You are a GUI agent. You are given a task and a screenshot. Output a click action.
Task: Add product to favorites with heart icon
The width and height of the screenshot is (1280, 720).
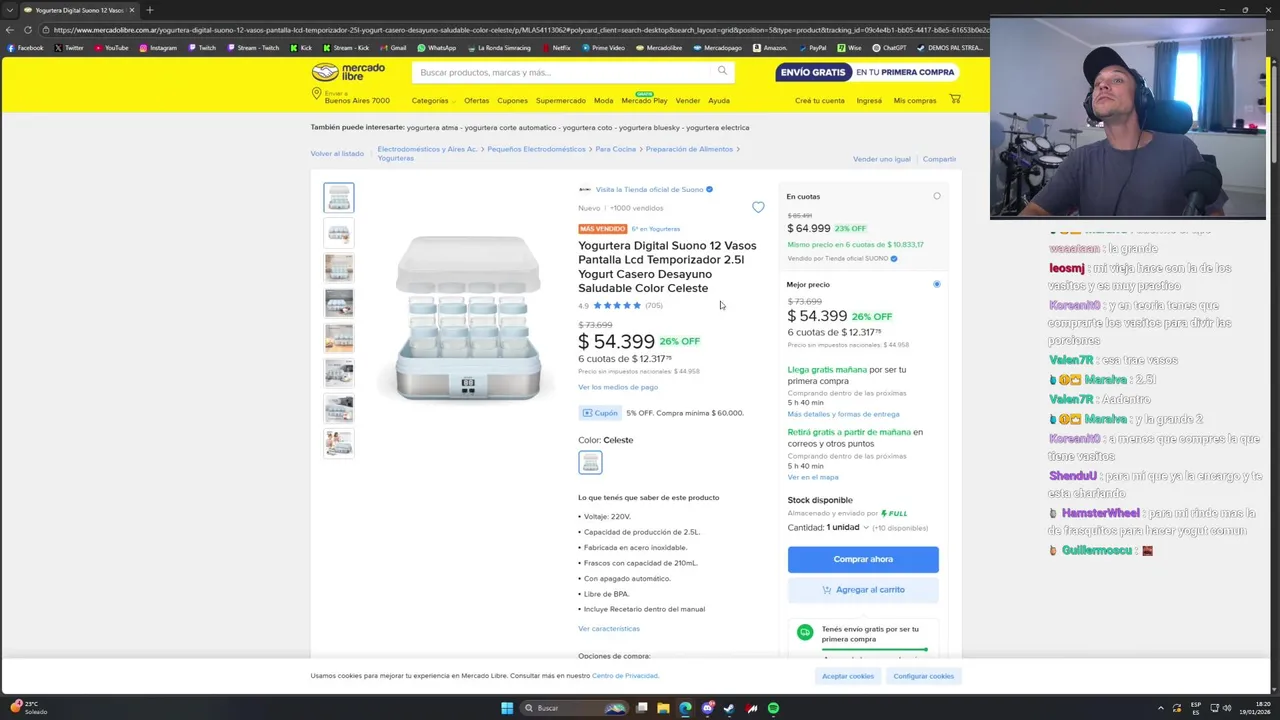pos(758,207)
